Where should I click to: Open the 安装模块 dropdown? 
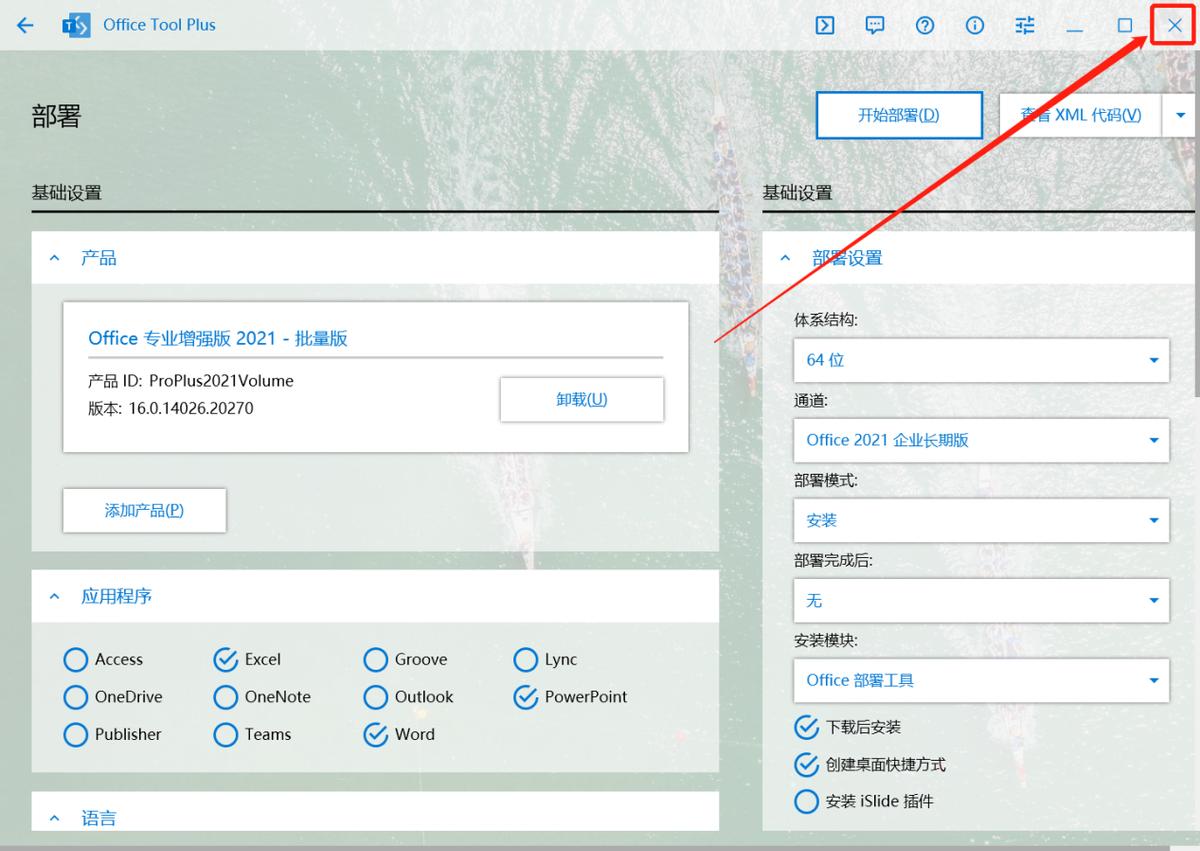coord(980,680)
